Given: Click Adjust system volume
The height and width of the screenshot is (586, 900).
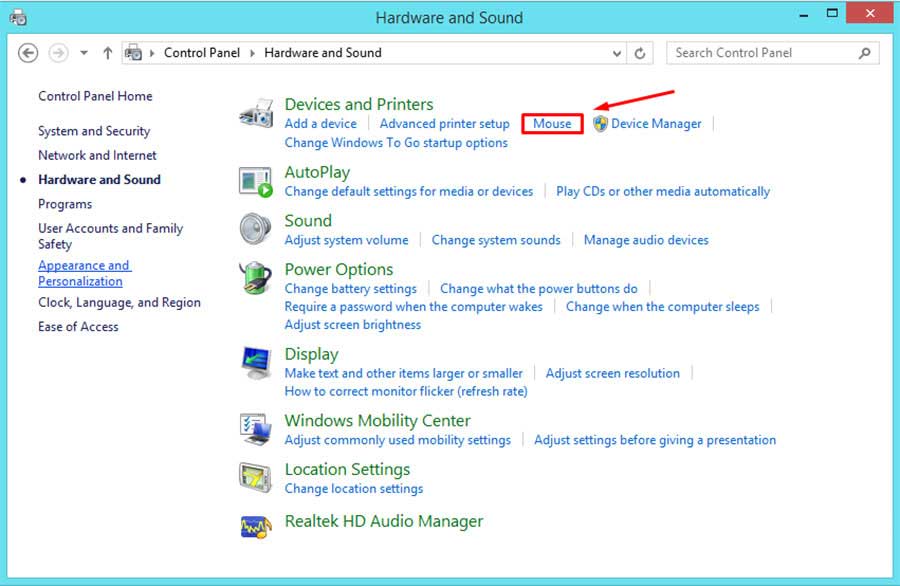Looking at the screenshot, I should click(347, 240).
